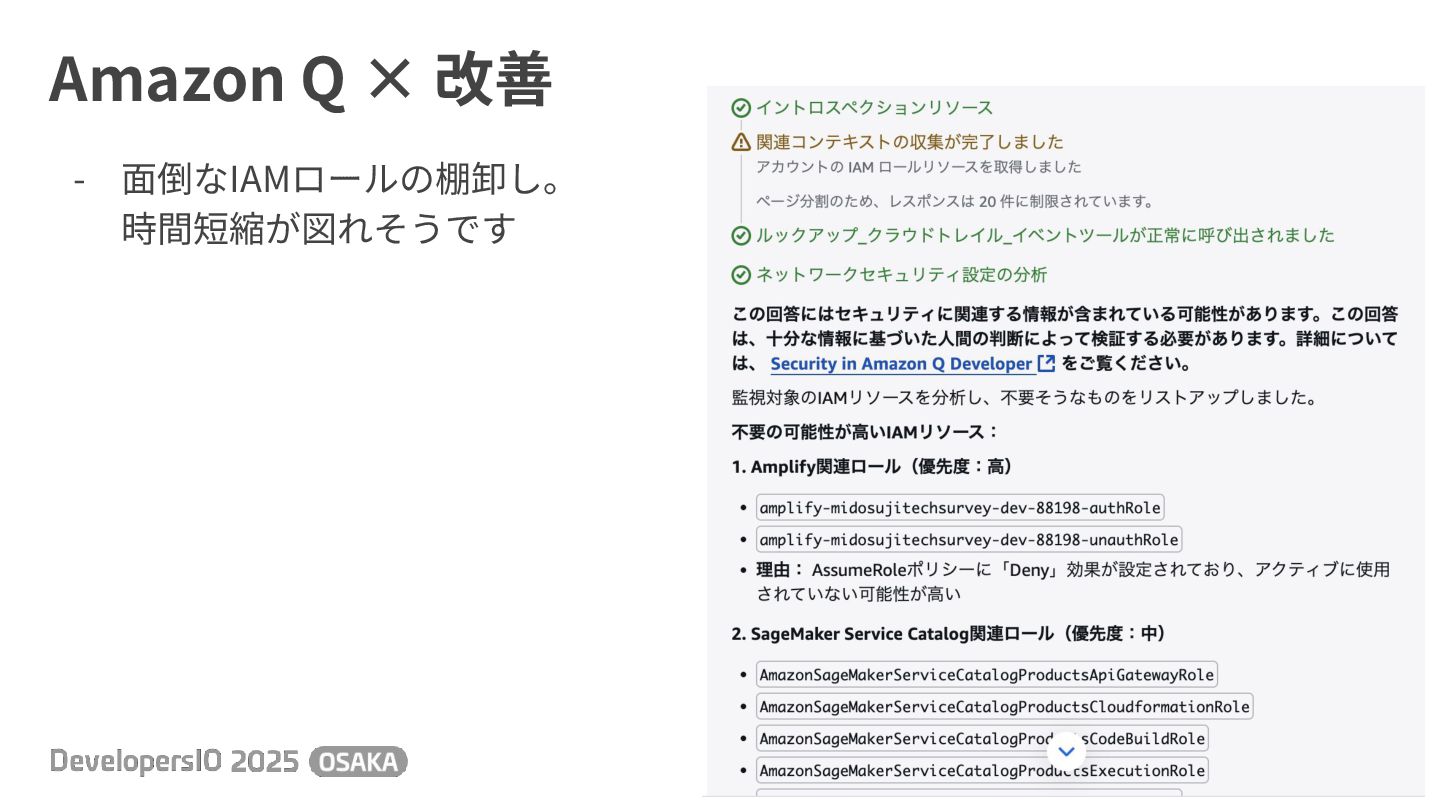Image resolution: width=1440 pixels, height=810 pixels.
Task: Click the ProductsExecutionRole role name
Action: (982, 771)
